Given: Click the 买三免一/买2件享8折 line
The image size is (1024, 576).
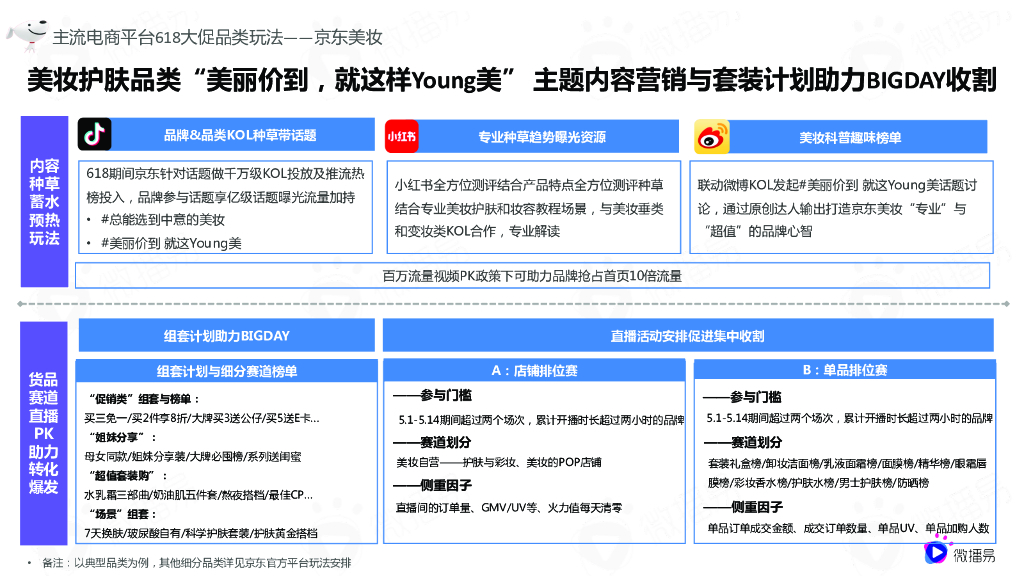Looking at the screenshot, I should point(202,419).
